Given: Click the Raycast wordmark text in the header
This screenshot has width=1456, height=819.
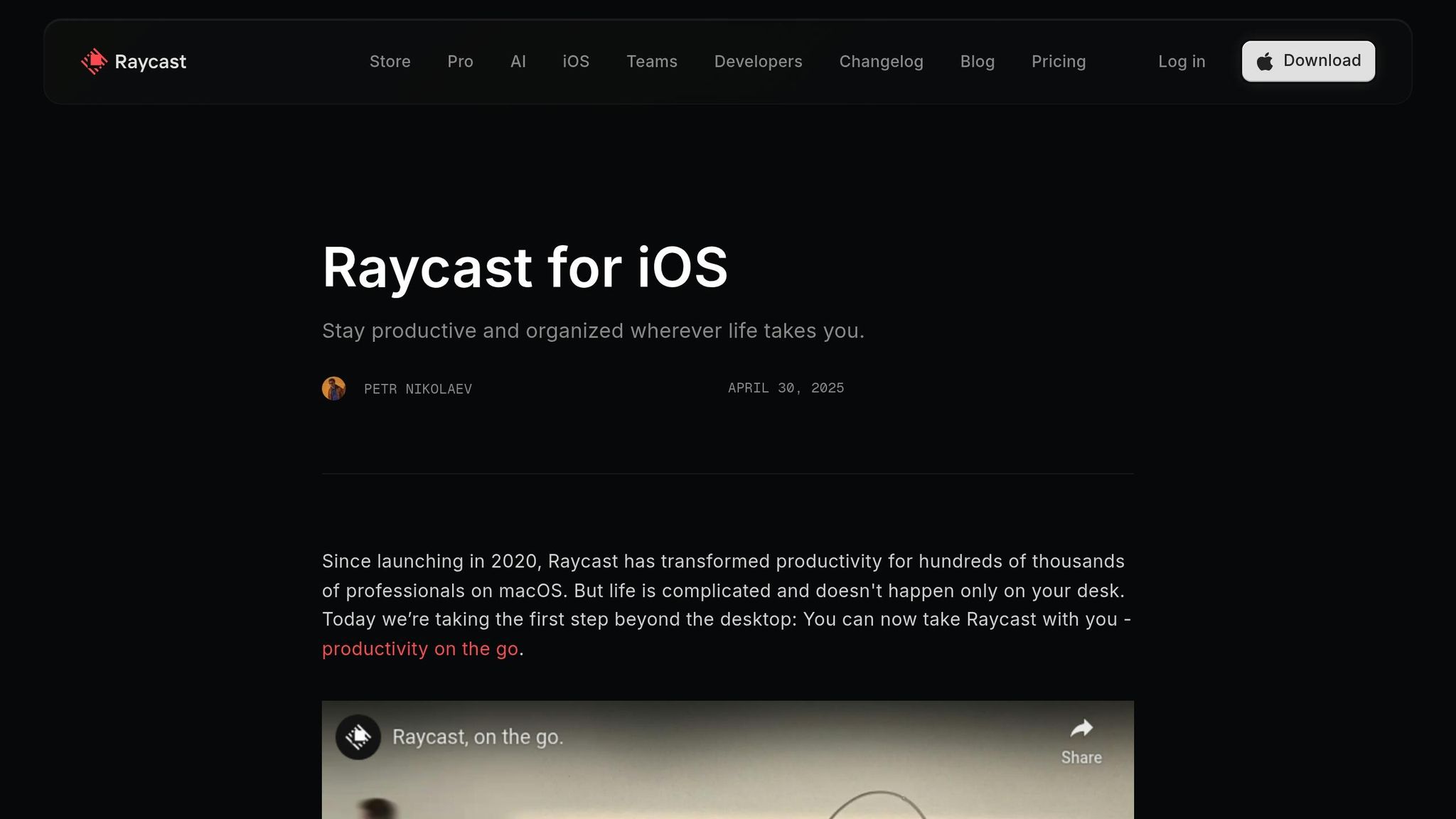Looking at the screenshot, I should point(150,62).
